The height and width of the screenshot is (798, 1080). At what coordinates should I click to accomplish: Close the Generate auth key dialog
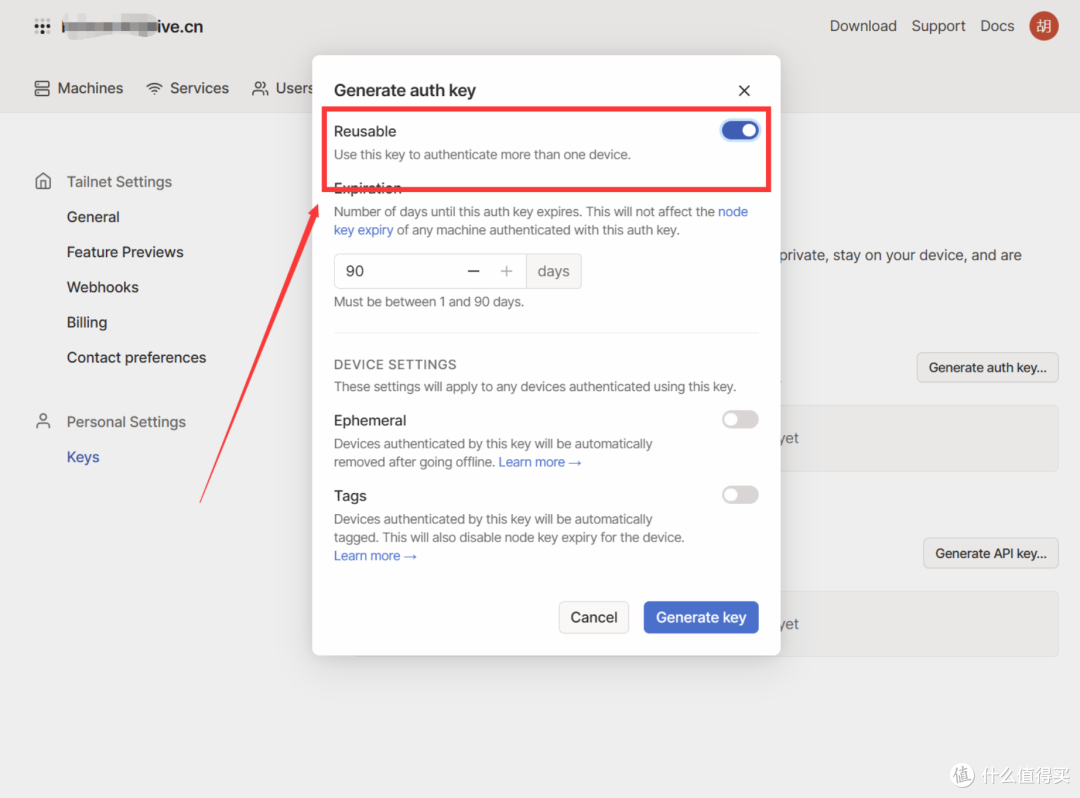(x=744, y=90)
